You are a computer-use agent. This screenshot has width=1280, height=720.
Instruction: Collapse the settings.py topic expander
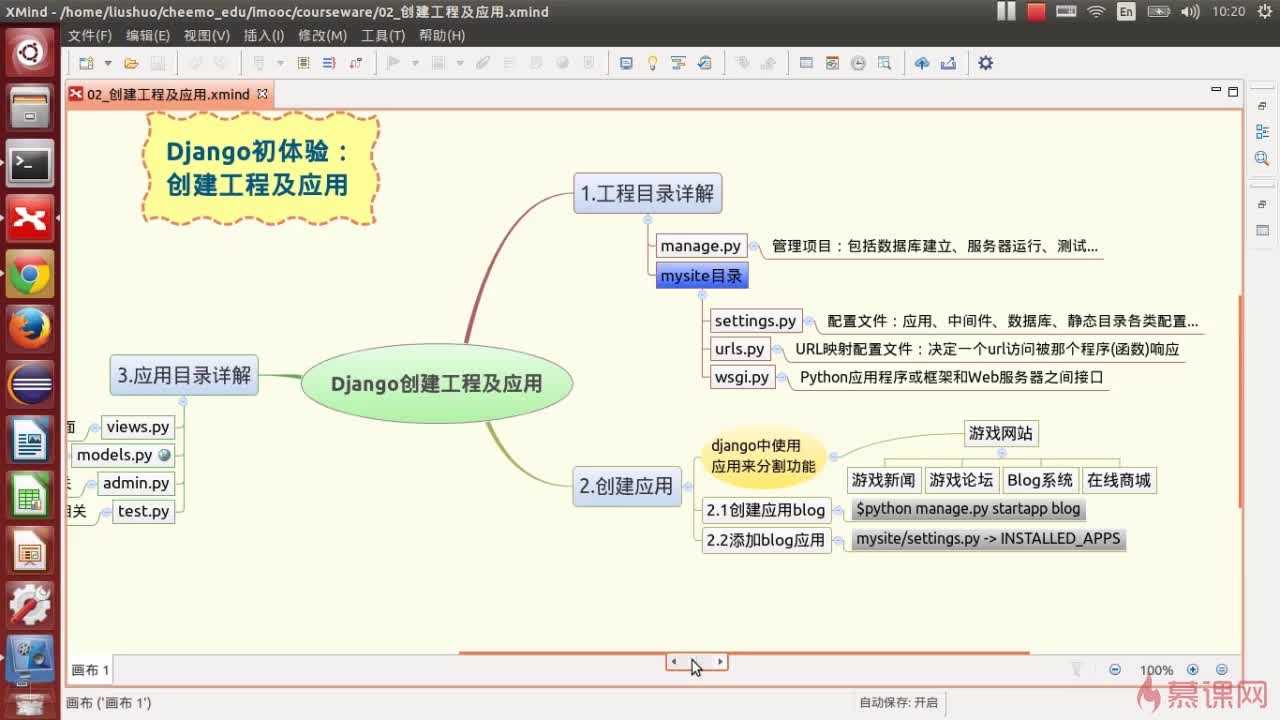[x=809, y=321]
